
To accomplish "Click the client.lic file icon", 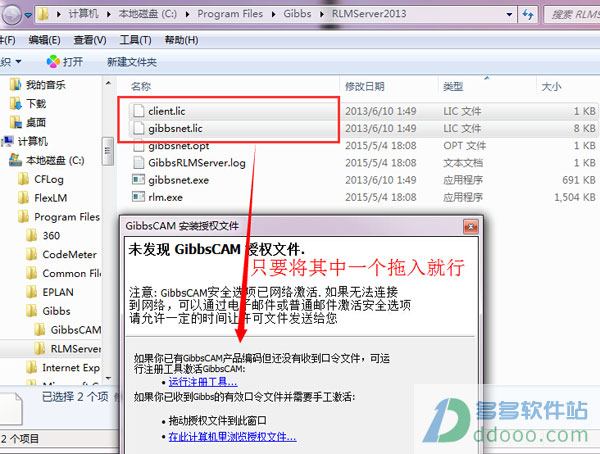I will coord(138,111).
